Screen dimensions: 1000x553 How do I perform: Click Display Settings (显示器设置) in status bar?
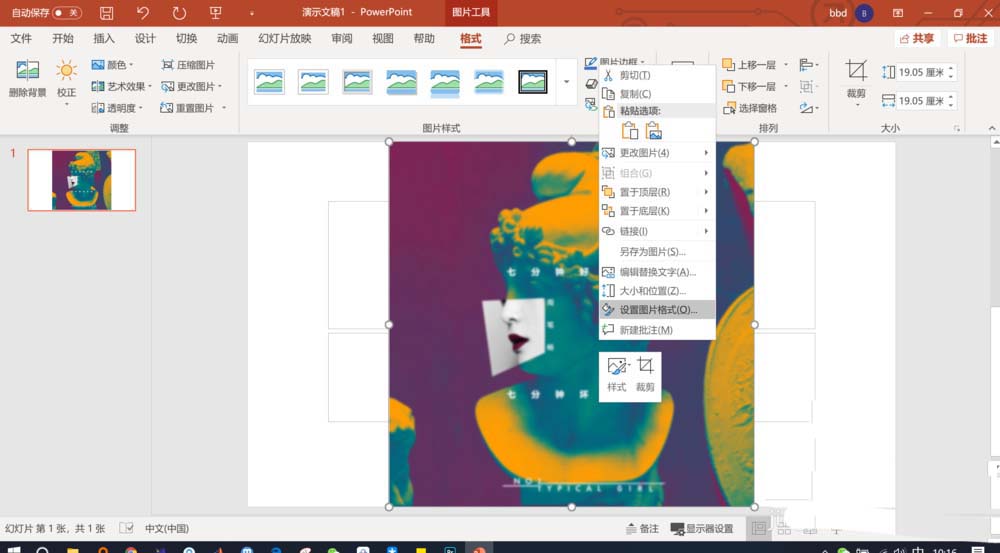tap(702, 528)
